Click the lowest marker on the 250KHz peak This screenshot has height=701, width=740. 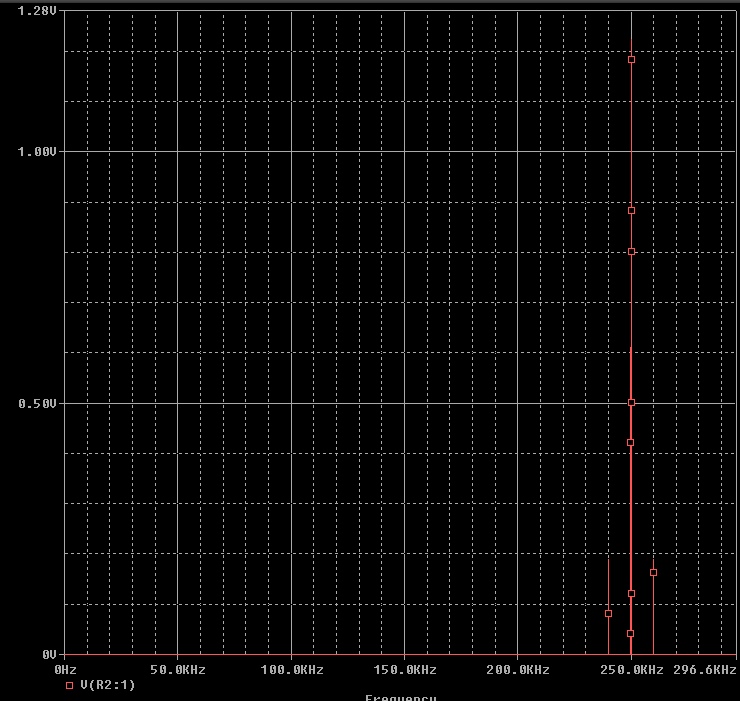(630, 634)
